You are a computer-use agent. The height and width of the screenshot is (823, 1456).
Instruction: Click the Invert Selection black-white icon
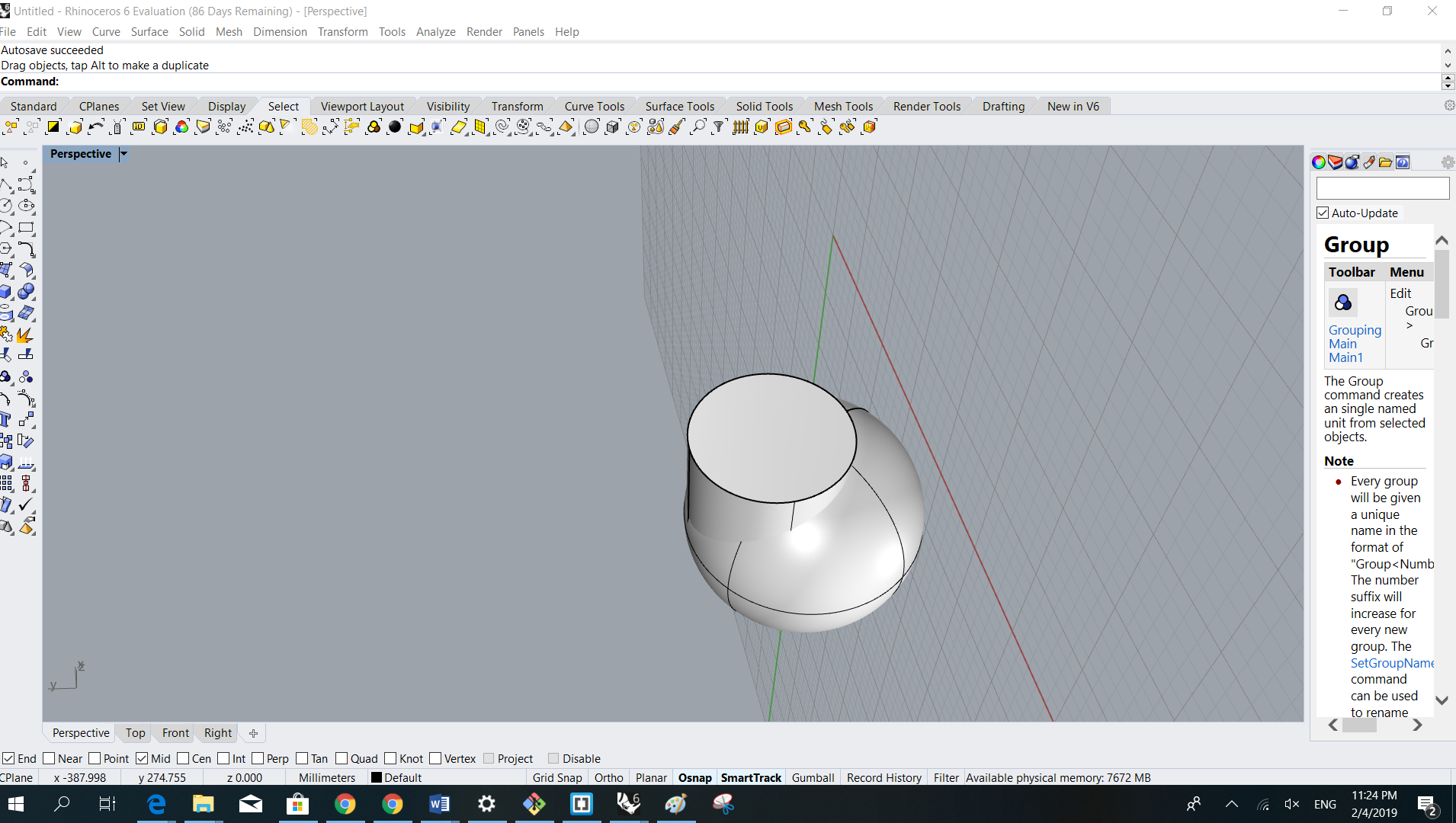pyautogui.click(x=53, y=127)
